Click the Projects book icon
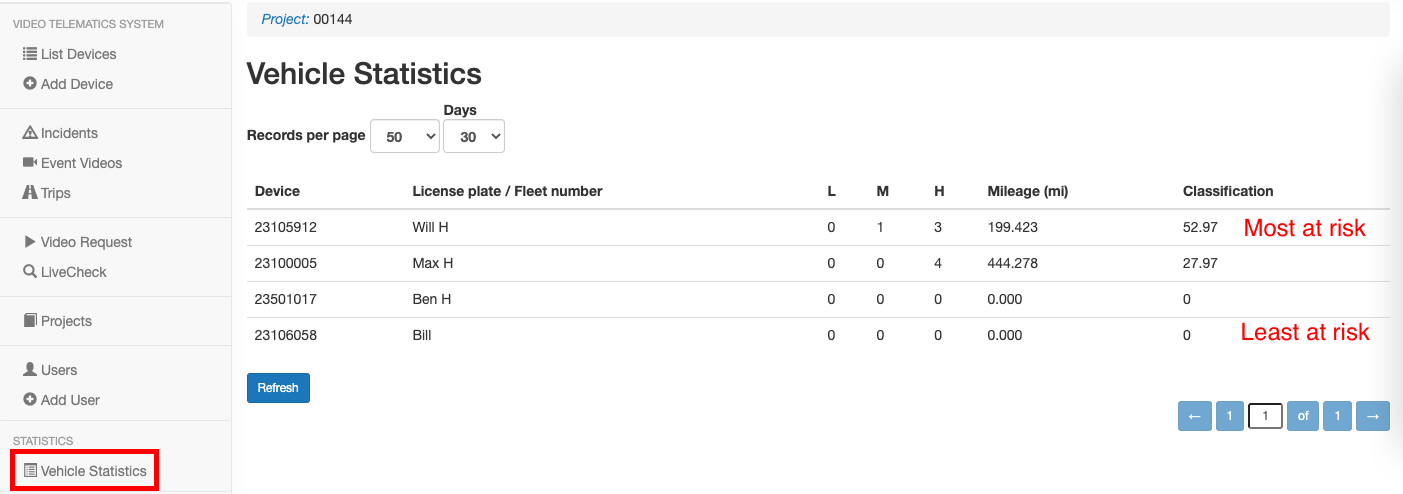Image resolution: width=1403 pixels, height=494 pixels. [30, 321]
